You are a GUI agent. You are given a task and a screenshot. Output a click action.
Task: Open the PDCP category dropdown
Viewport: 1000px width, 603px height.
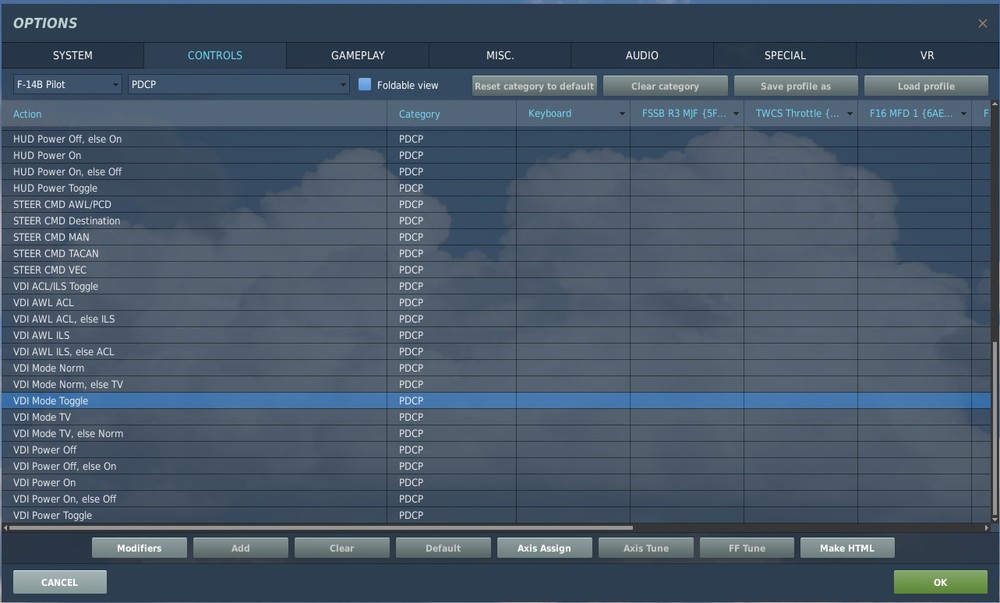point(239,84)
